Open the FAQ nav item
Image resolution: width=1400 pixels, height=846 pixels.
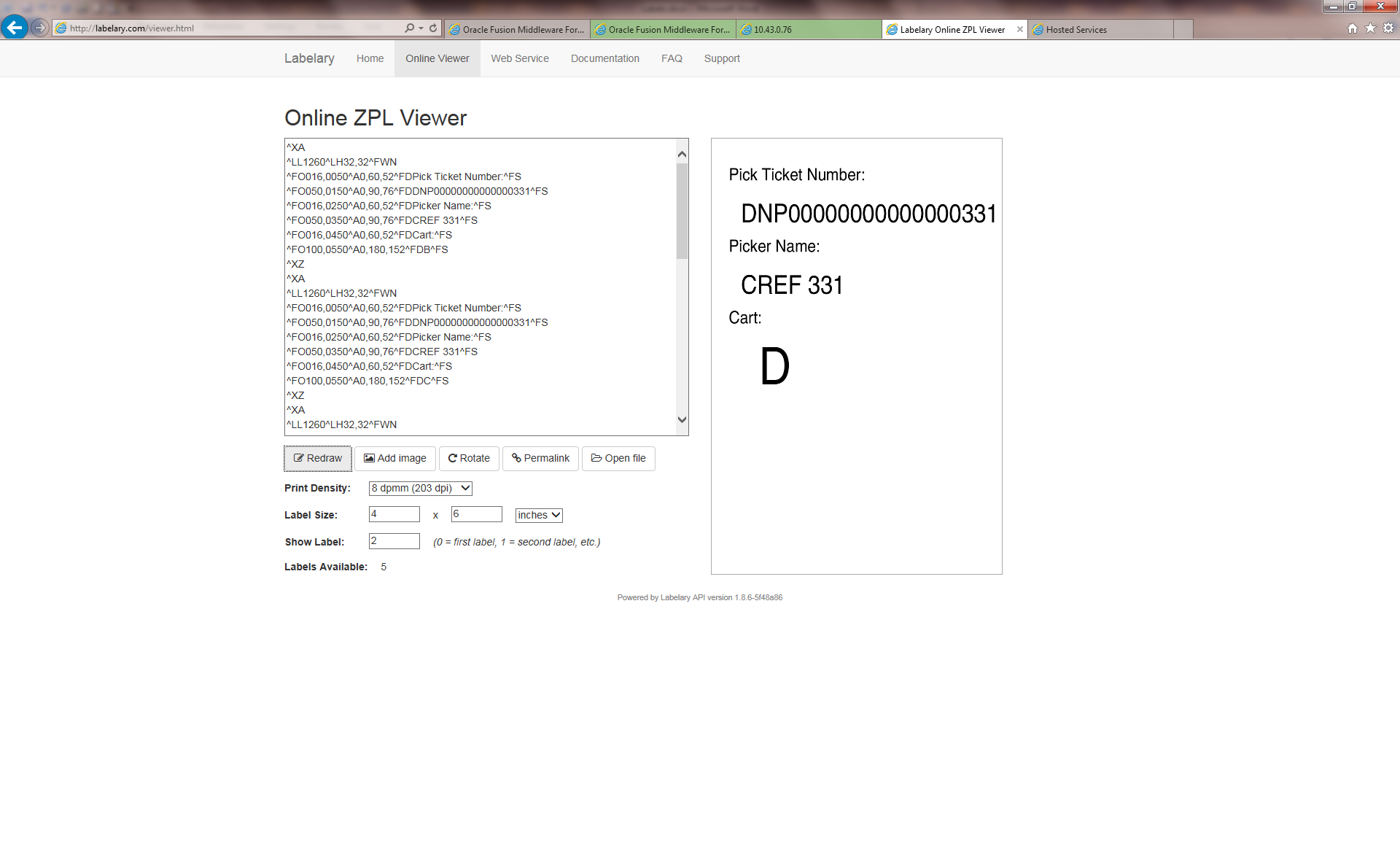(x=672, y=58)
